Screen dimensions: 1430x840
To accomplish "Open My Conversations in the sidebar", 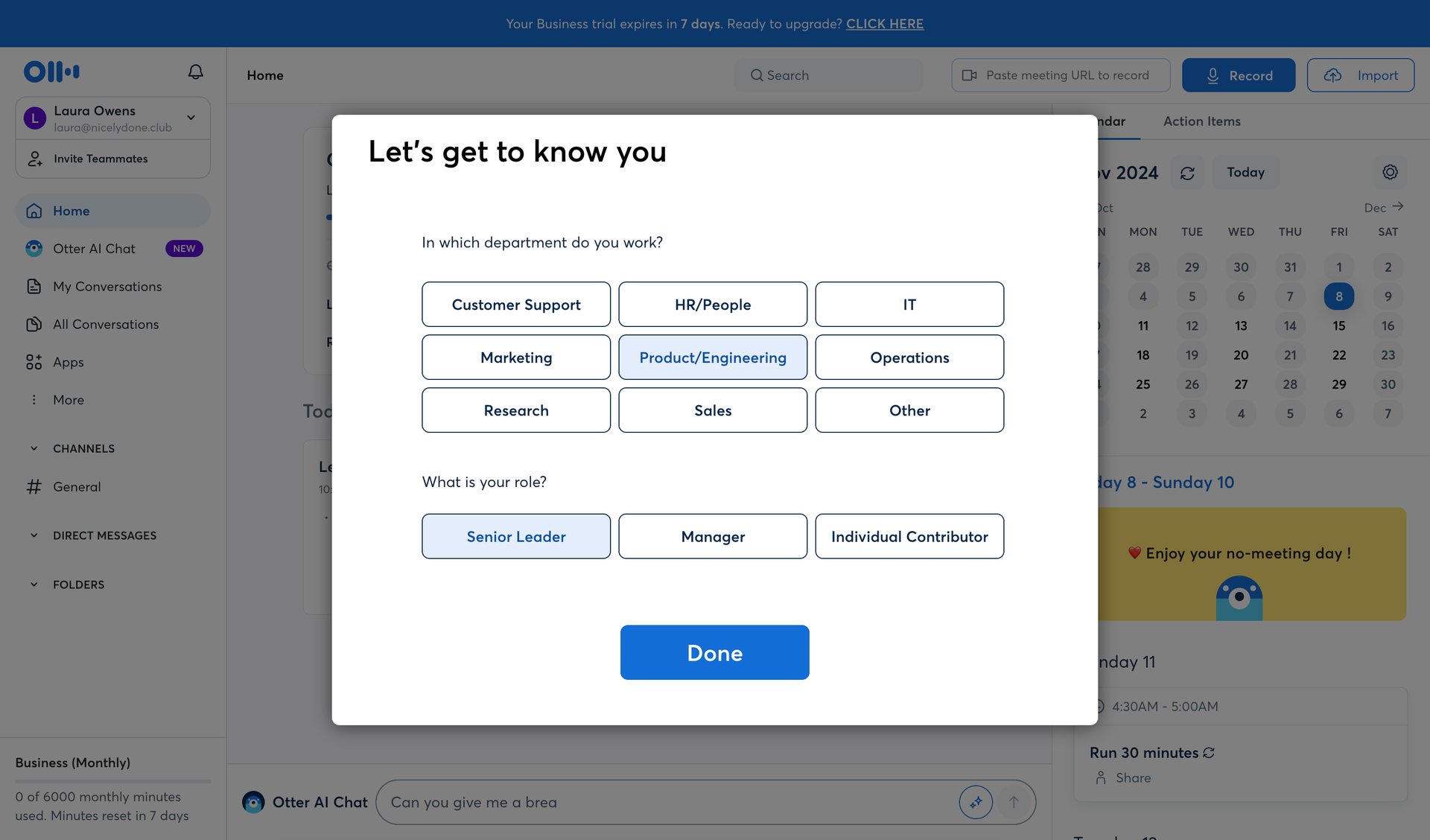I will [x=107, y=286].
